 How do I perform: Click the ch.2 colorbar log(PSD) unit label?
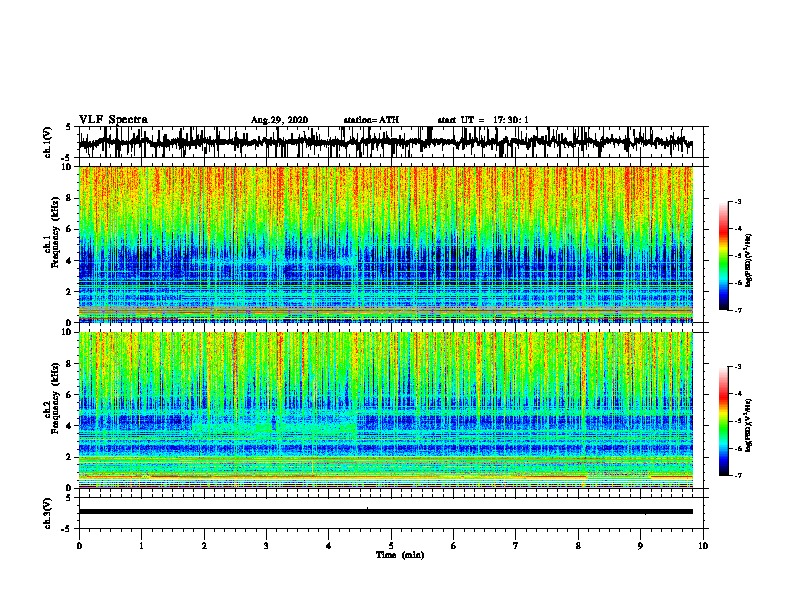(749, 425)
